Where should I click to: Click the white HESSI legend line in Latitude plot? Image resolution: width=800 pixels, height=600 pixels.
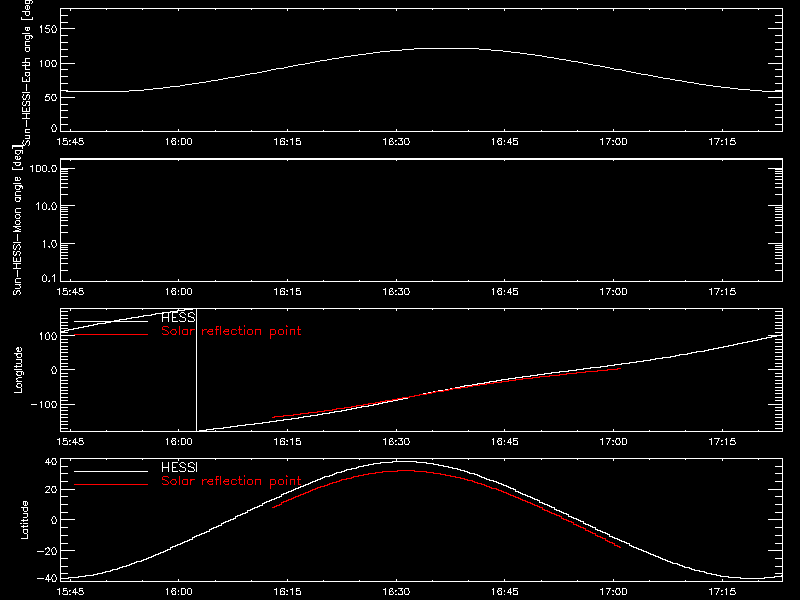[x=111, y=471]
